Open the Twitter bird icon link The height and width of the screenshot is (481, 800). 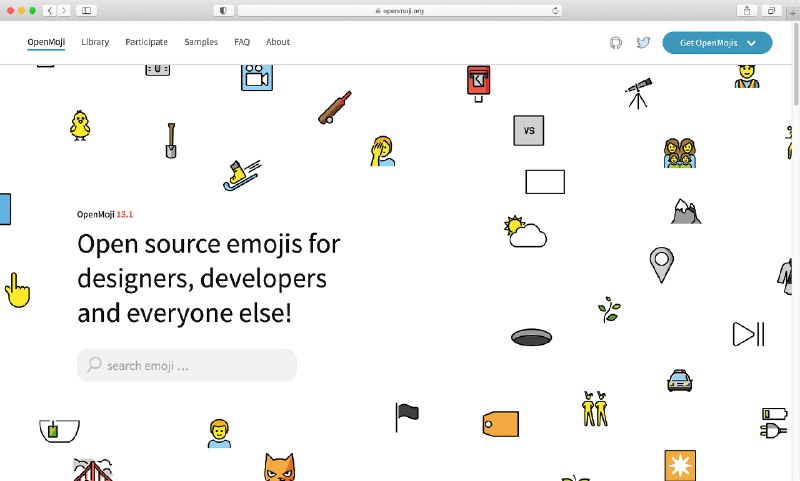click(x=643, y=42)
